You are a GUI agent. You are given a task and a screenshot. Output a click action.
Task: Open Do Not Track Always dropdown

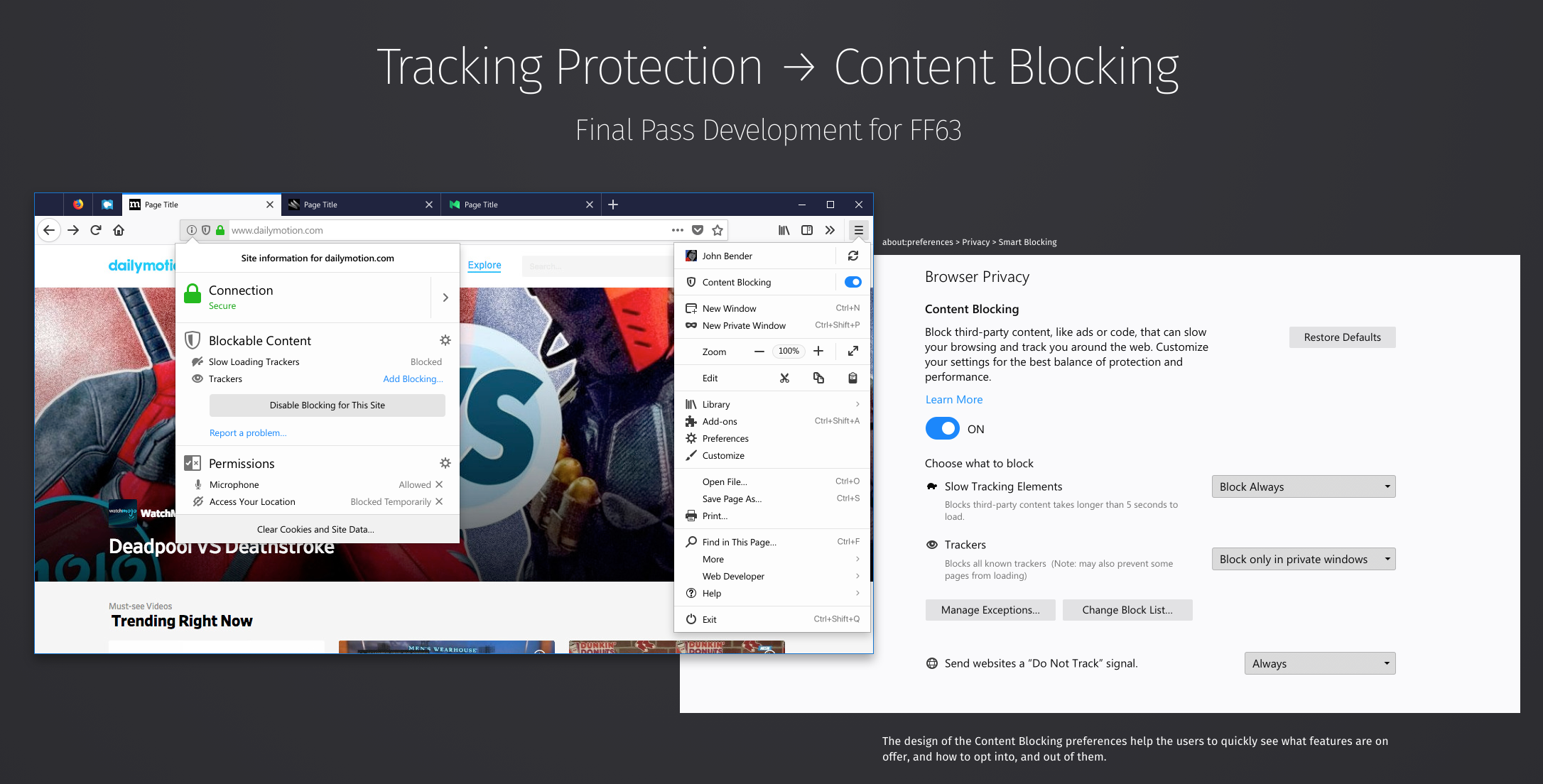pos(1319,663)
